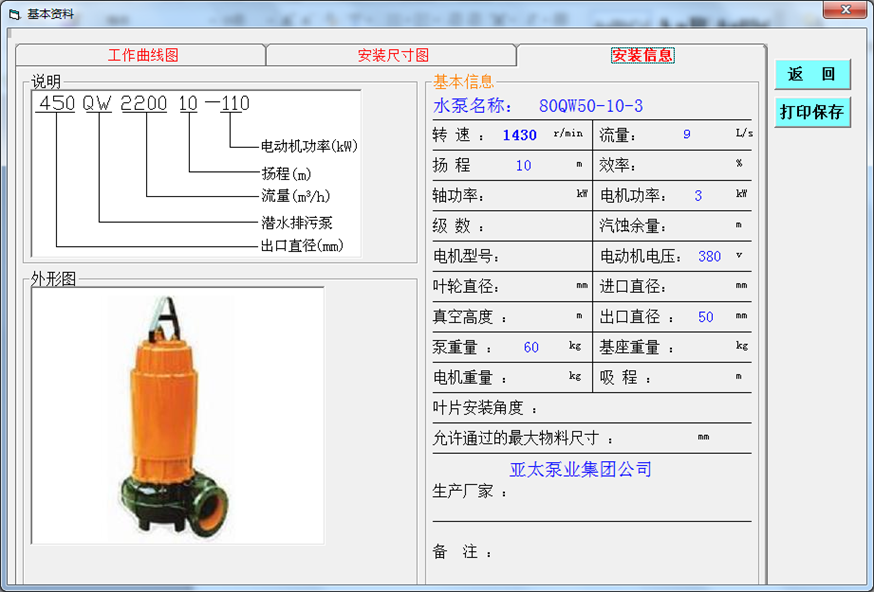The image size is (874, 592).
Task: Click the 电动机功率(kW) legend text
Action: pos(309,146)
